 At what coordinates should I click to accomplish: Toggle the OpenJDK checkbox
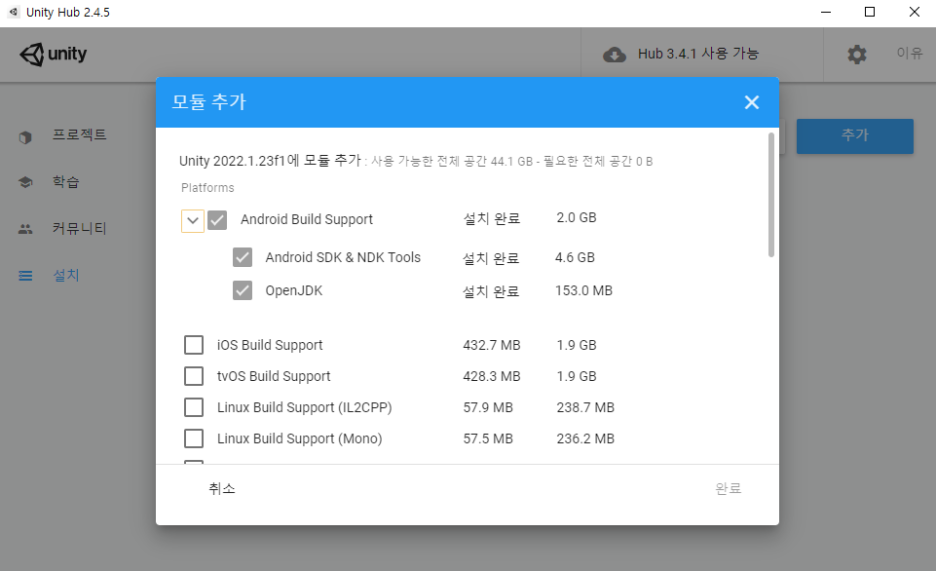(242, 291)
